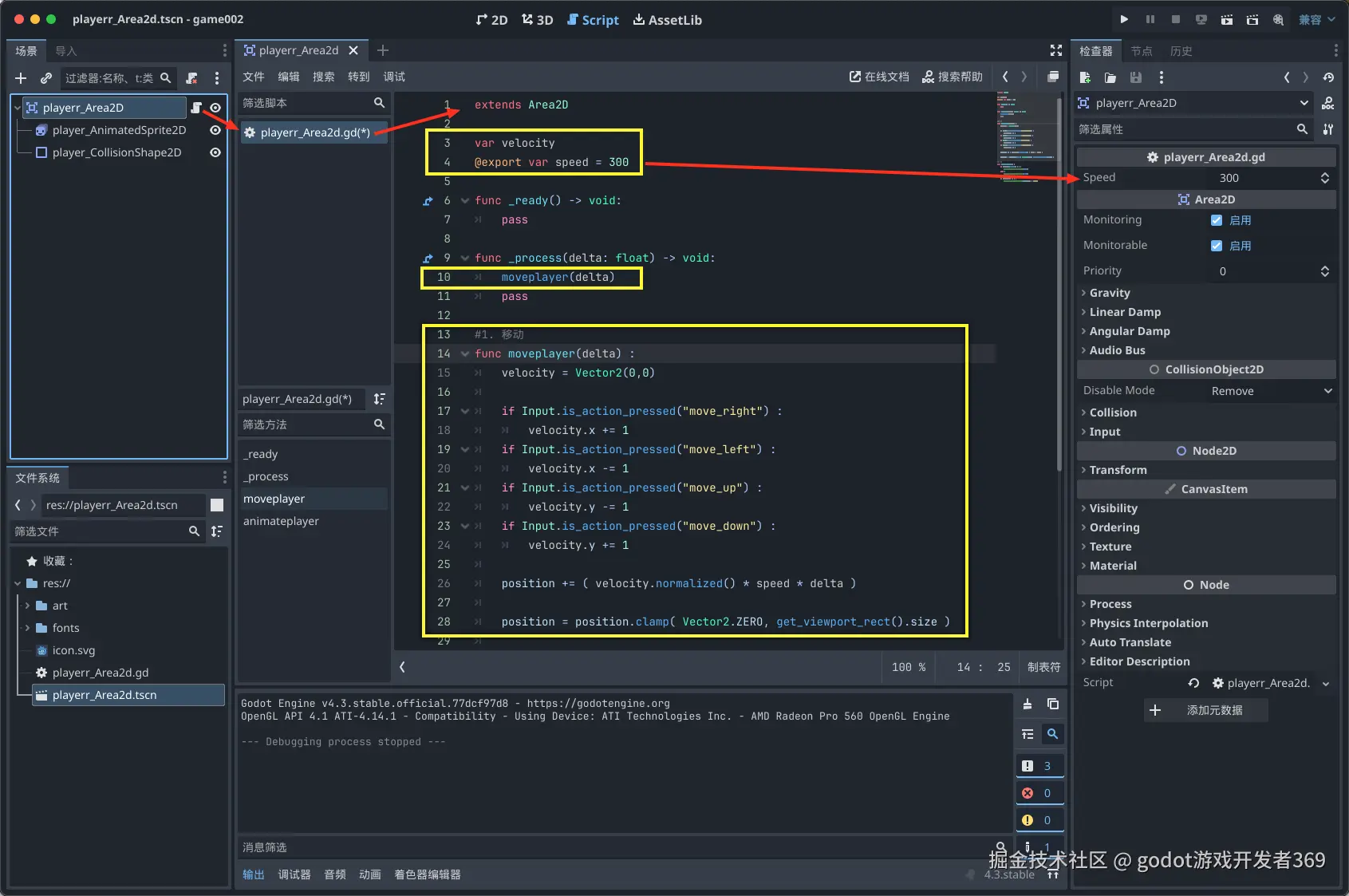The width and height of the screenshot is (1349, 896).
Task: Switch to the 3D workspace
Action: (538, 20)
